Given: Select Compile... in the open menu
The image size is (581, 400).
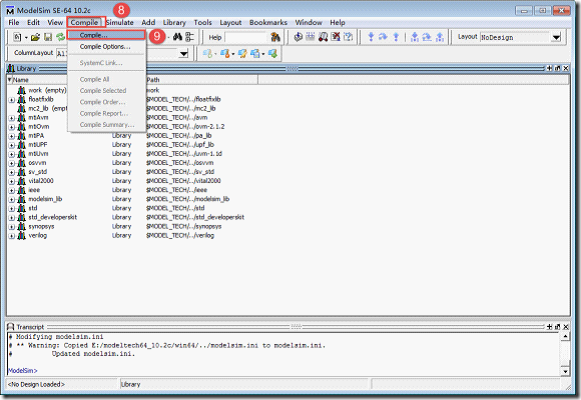Looking at the screenshot, I should tap(106, 35).
